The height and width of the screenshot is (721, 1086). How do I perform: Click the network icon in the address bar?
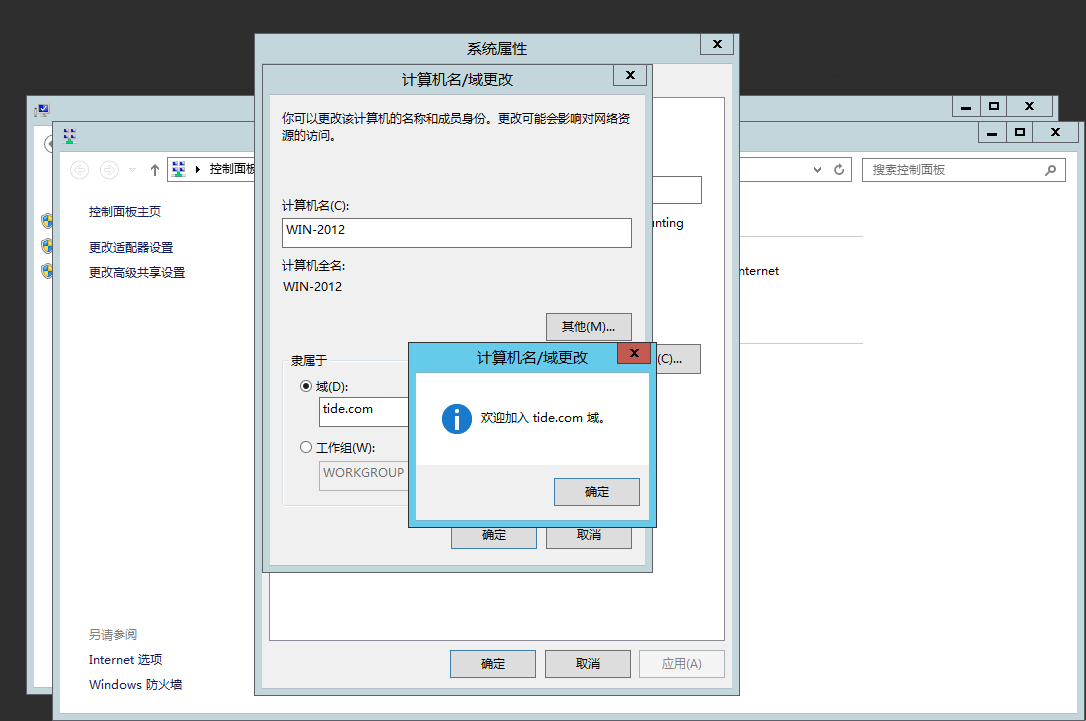point(179,169)
